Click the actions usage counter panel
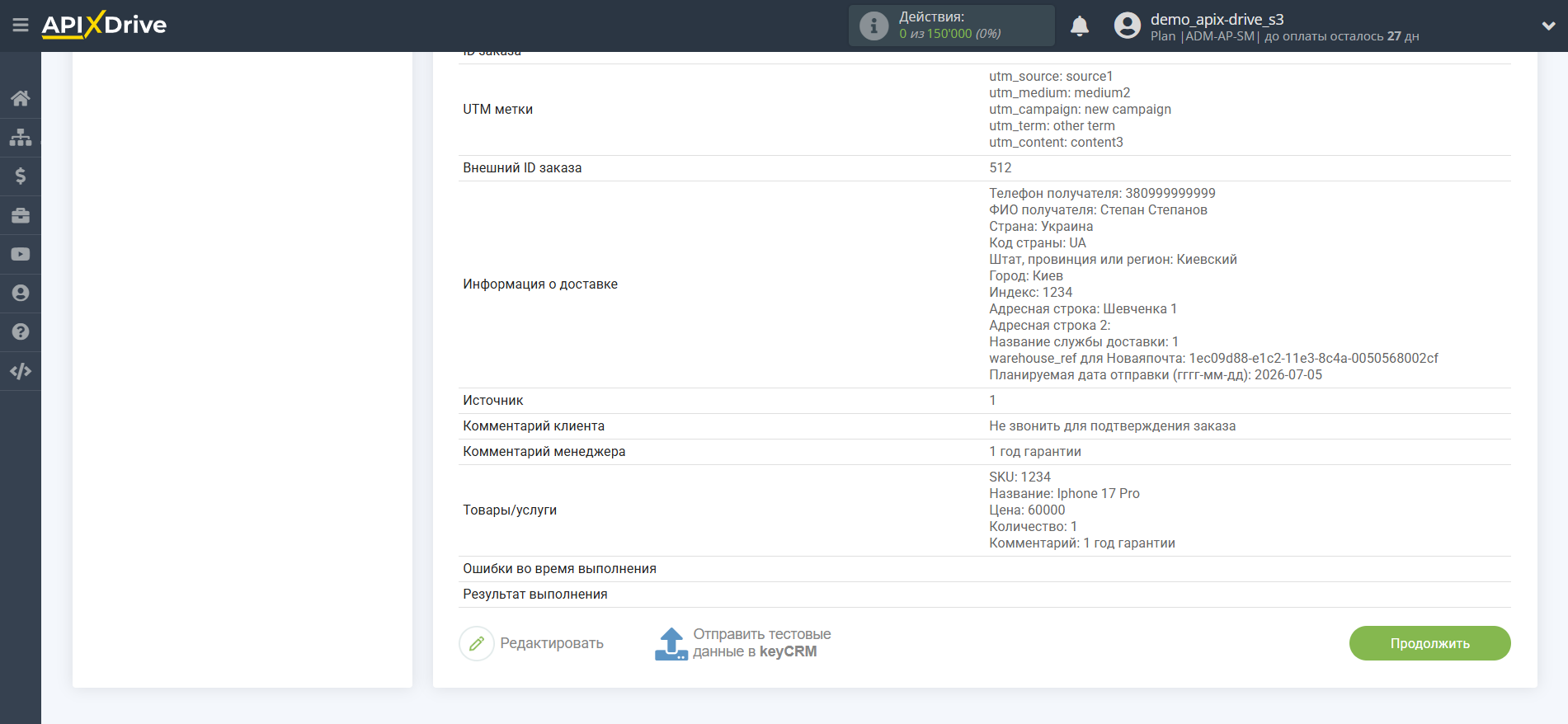 [951, 26]
